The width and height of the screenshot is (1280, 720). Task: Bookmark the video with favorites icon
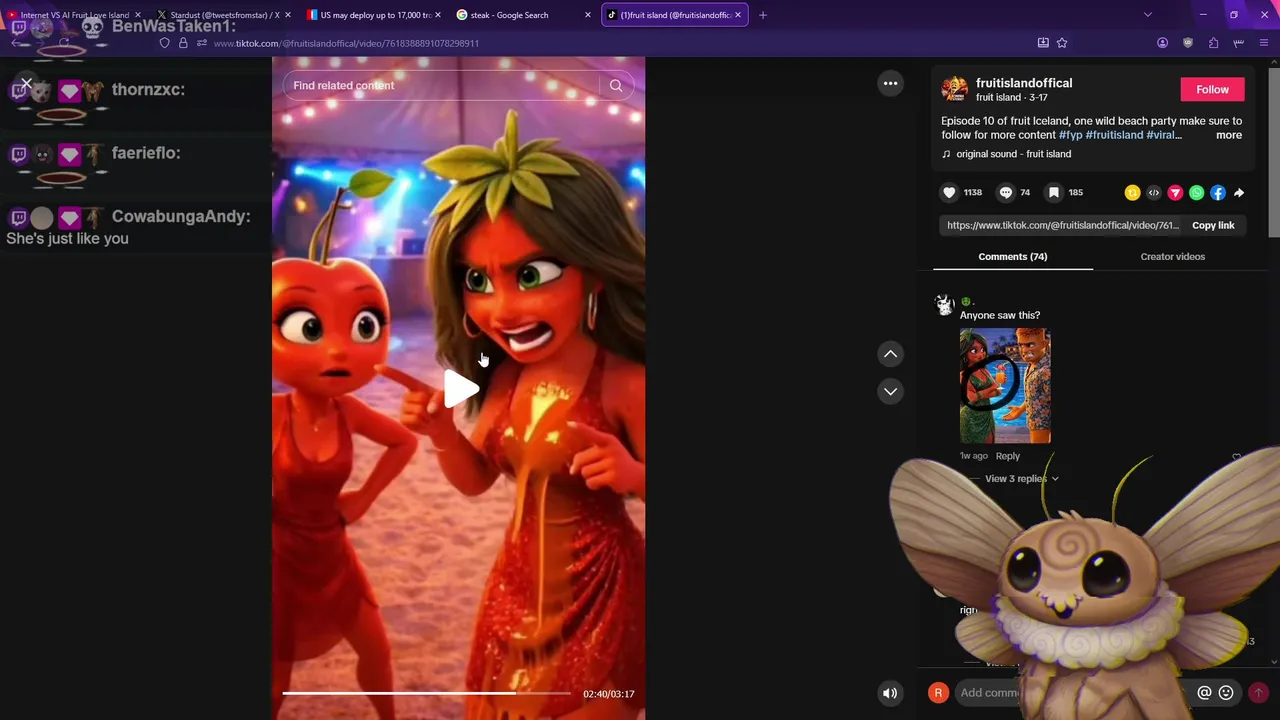[x=1054, y=192]
